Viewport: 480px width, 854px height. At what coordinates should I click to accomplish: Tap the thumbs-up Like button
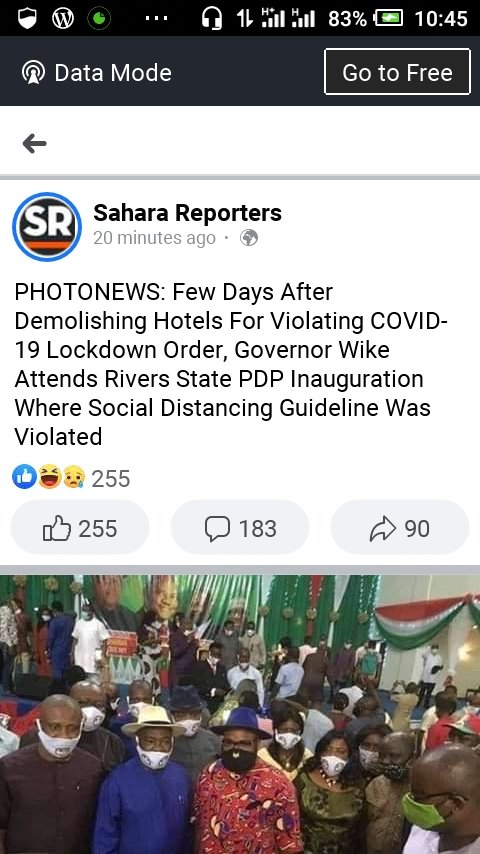click(80, 528)
